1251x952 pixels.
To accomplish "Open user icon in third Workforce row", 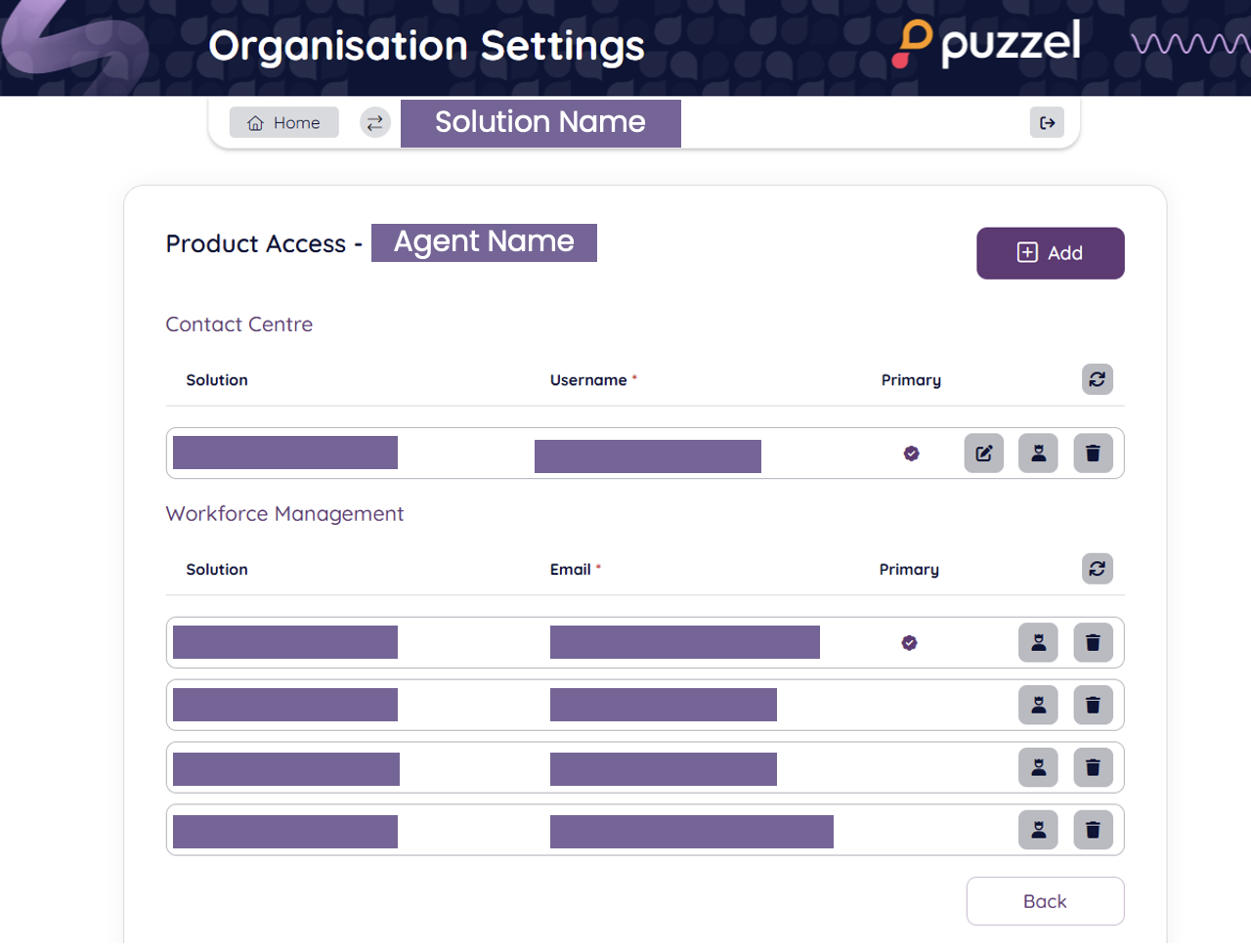I will tap(1038, 768).
